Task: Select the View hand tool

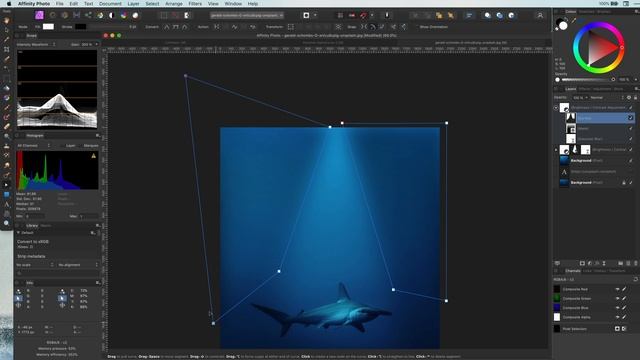Action: (x=7, y=20)
